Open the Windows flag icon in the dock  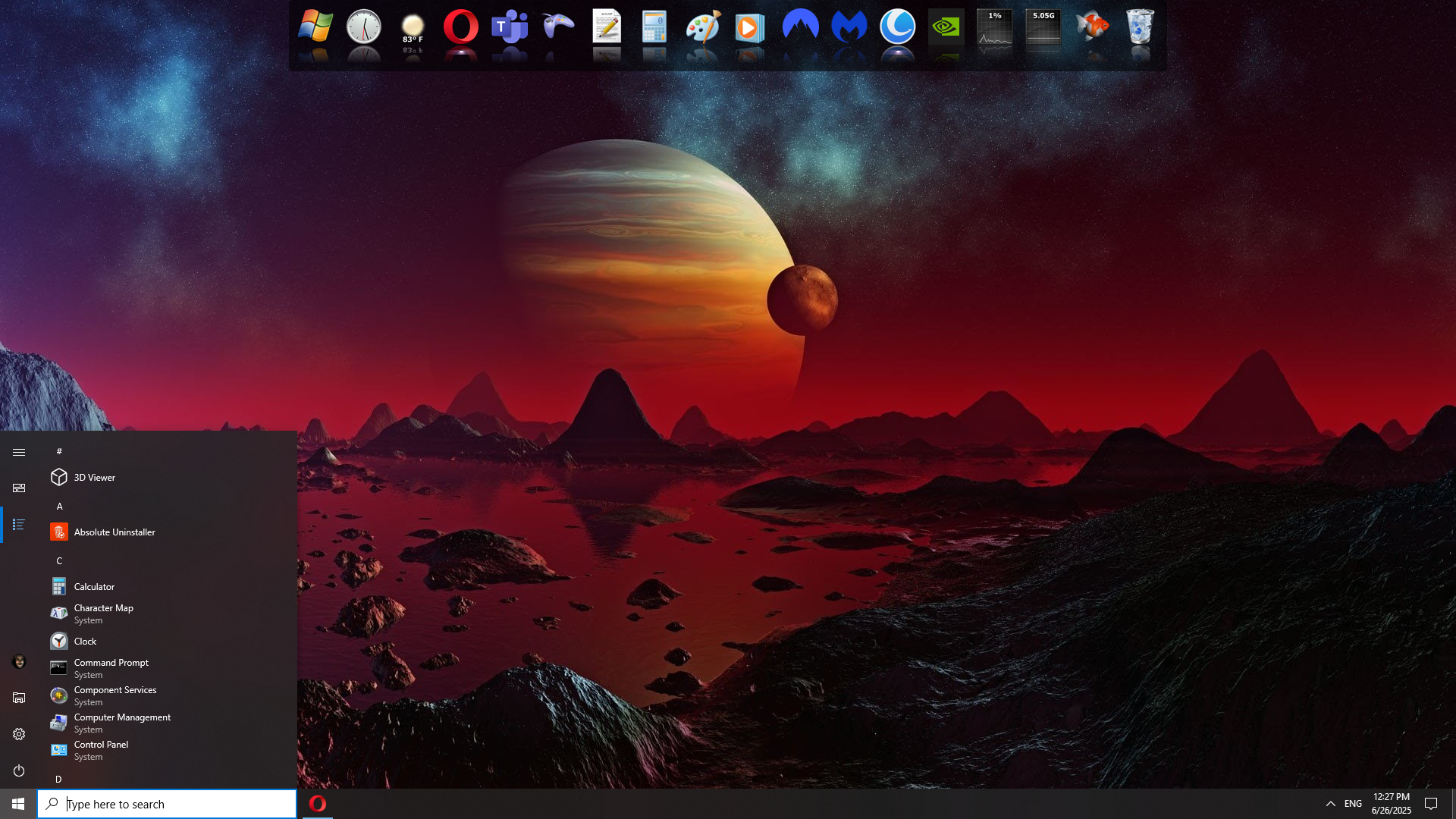coord(315,27)
